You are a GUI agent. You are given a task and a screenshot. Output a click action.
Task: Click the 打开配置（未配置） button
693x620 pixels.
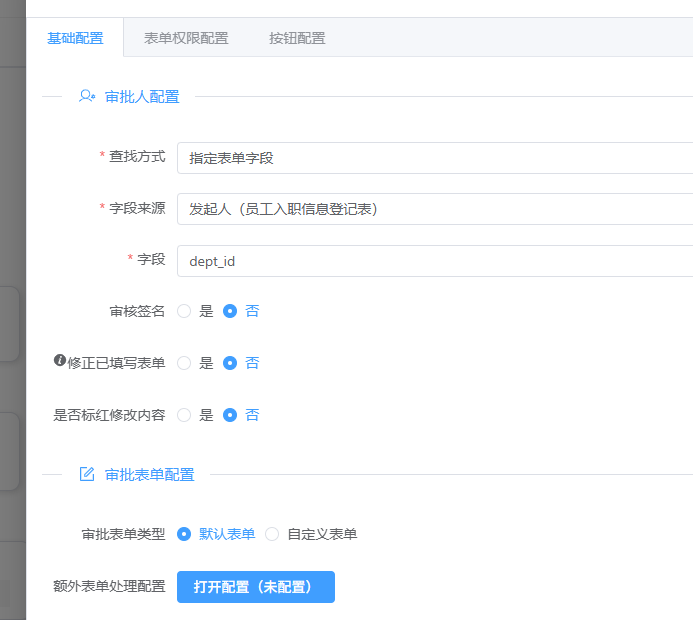[256, 587]
